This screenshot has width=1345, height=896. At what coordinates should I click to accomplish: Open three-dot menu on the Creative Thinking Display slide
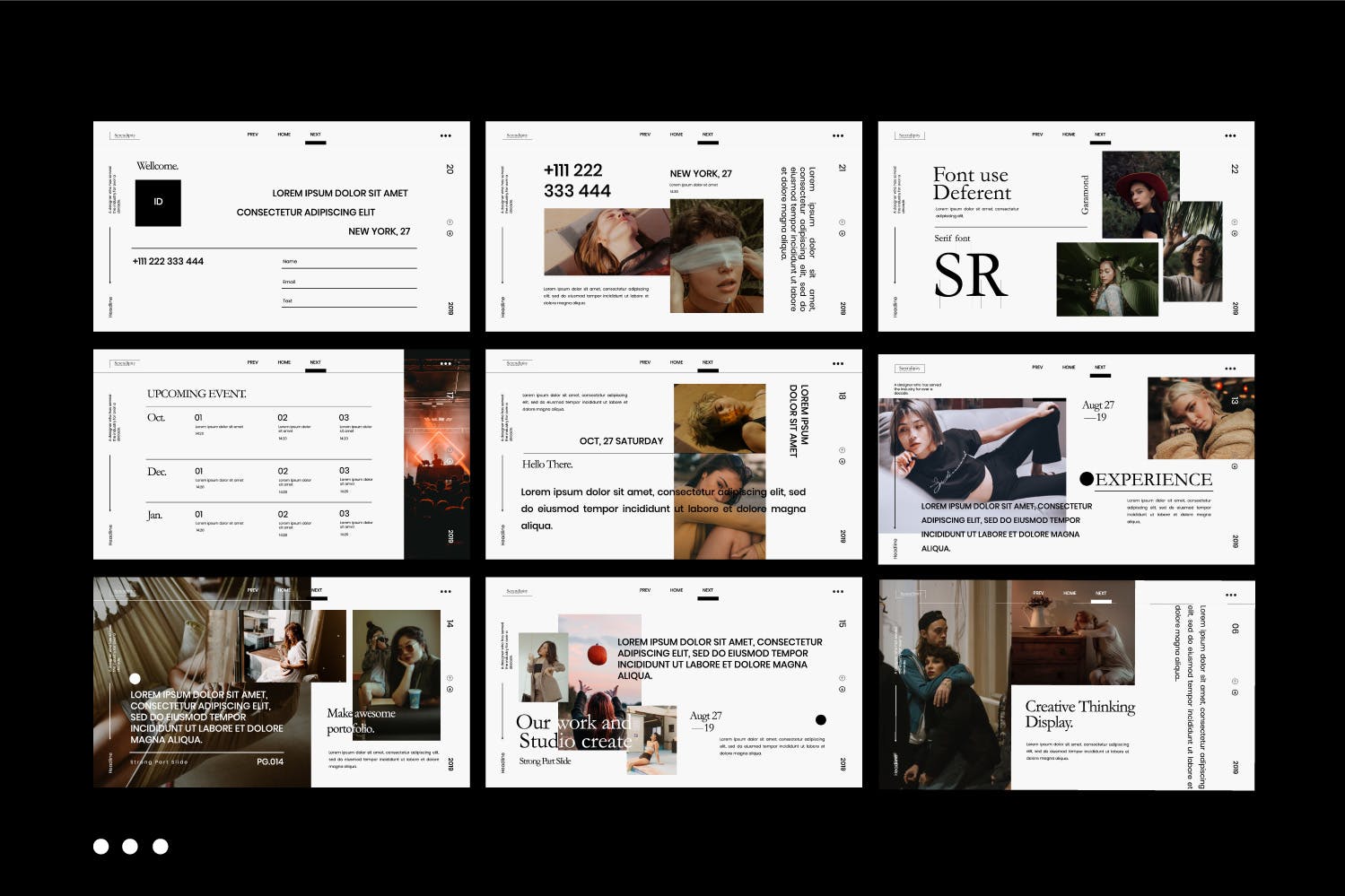(x=1231, y=596)
